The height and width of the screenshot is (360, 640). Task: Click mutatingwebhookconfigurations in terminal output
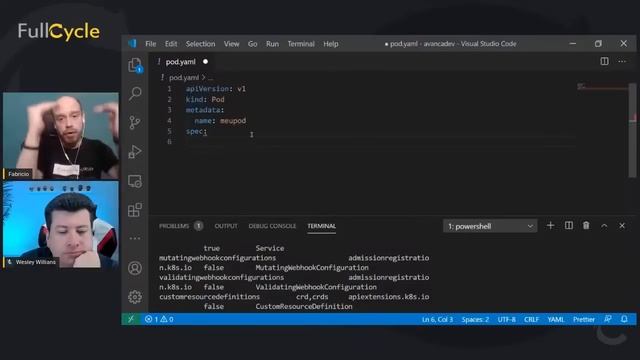tap(218, 258)
